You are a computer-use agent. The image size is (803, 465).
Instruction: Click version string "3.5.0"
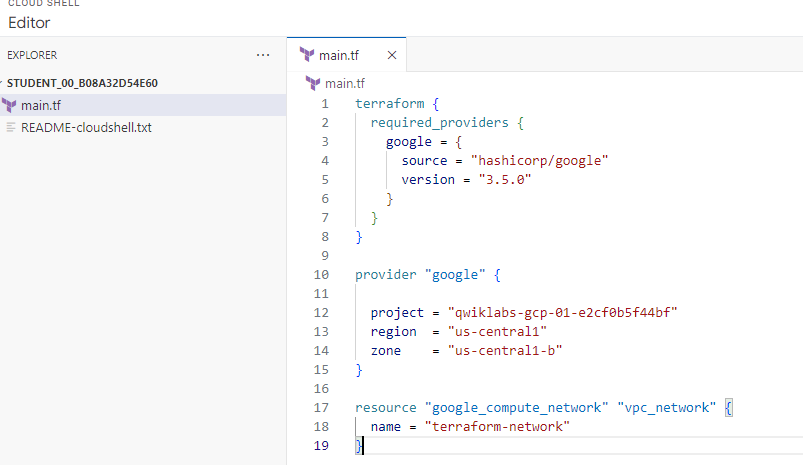[505, 180]
